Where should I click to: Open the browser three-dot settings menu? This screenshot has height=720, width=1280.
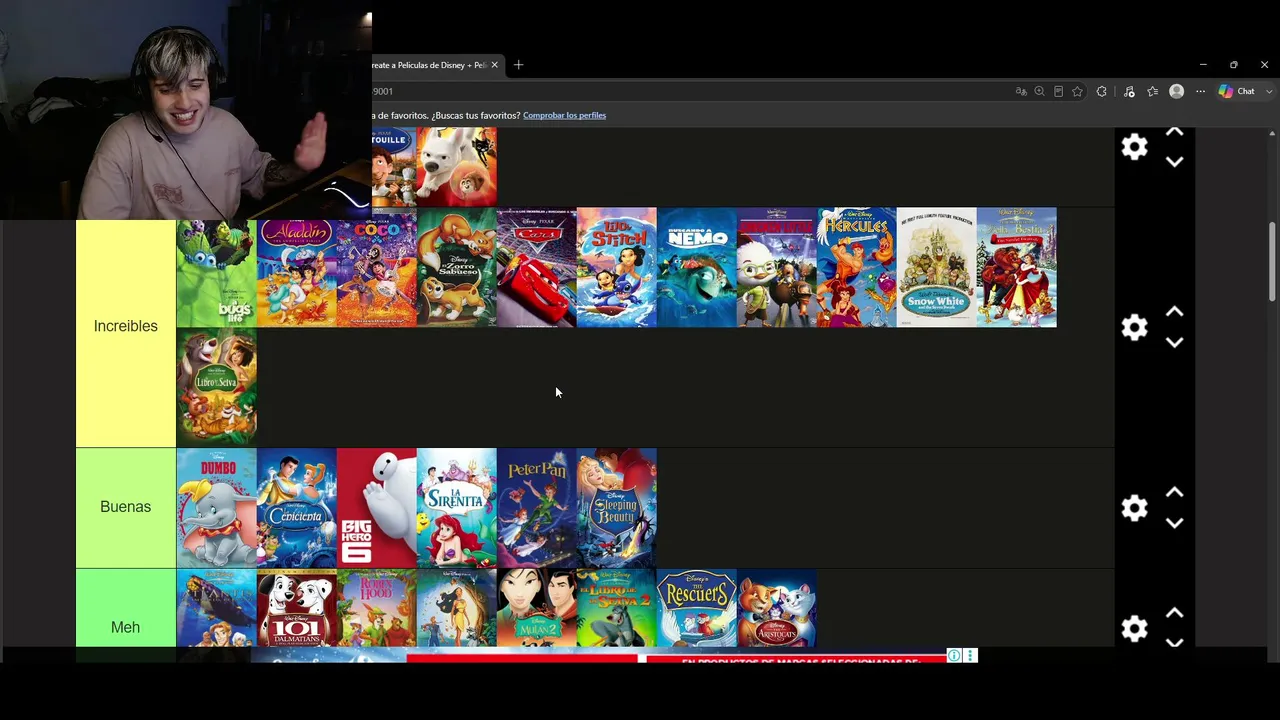point(1201,91)
